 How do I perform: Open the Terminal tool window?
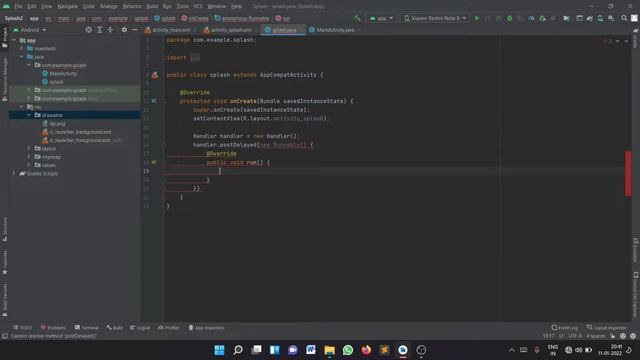tap(87, 328)
